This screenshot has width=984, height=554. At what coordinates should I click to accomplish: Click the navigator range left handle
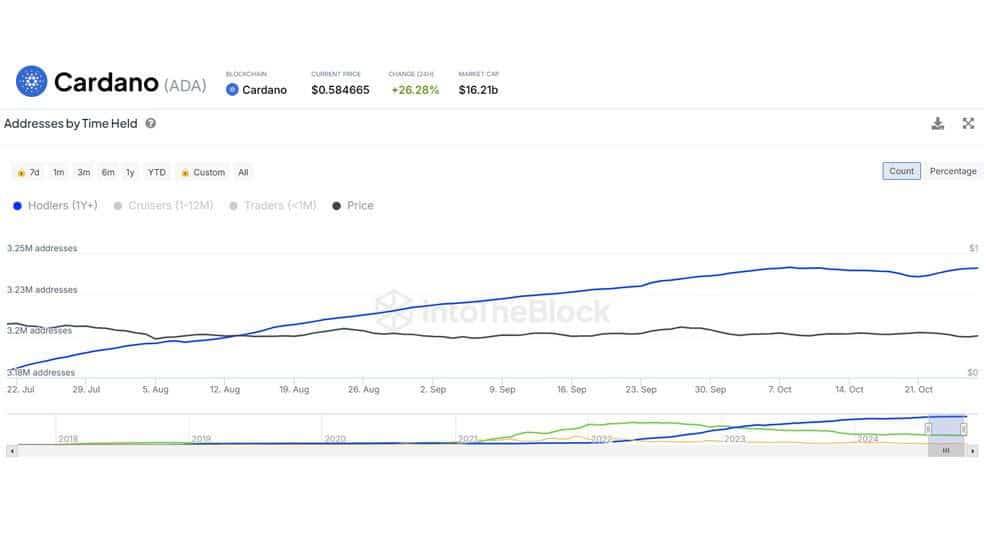pyautogui.click(x=928, y=429)
